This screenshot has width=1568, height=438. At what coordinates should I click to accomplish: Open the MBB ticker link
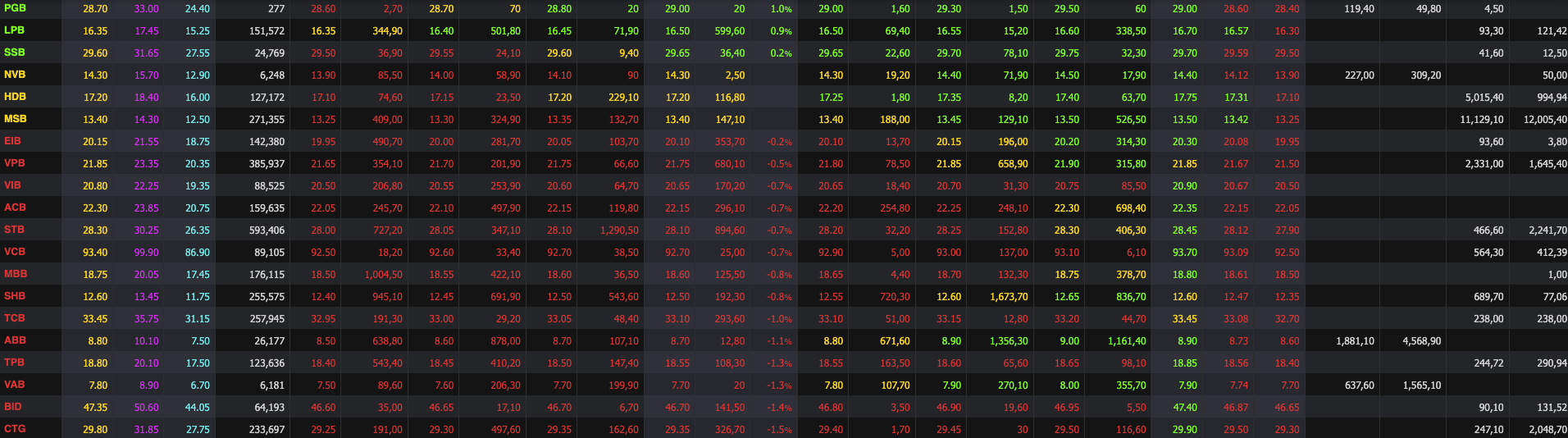[16, 274]
